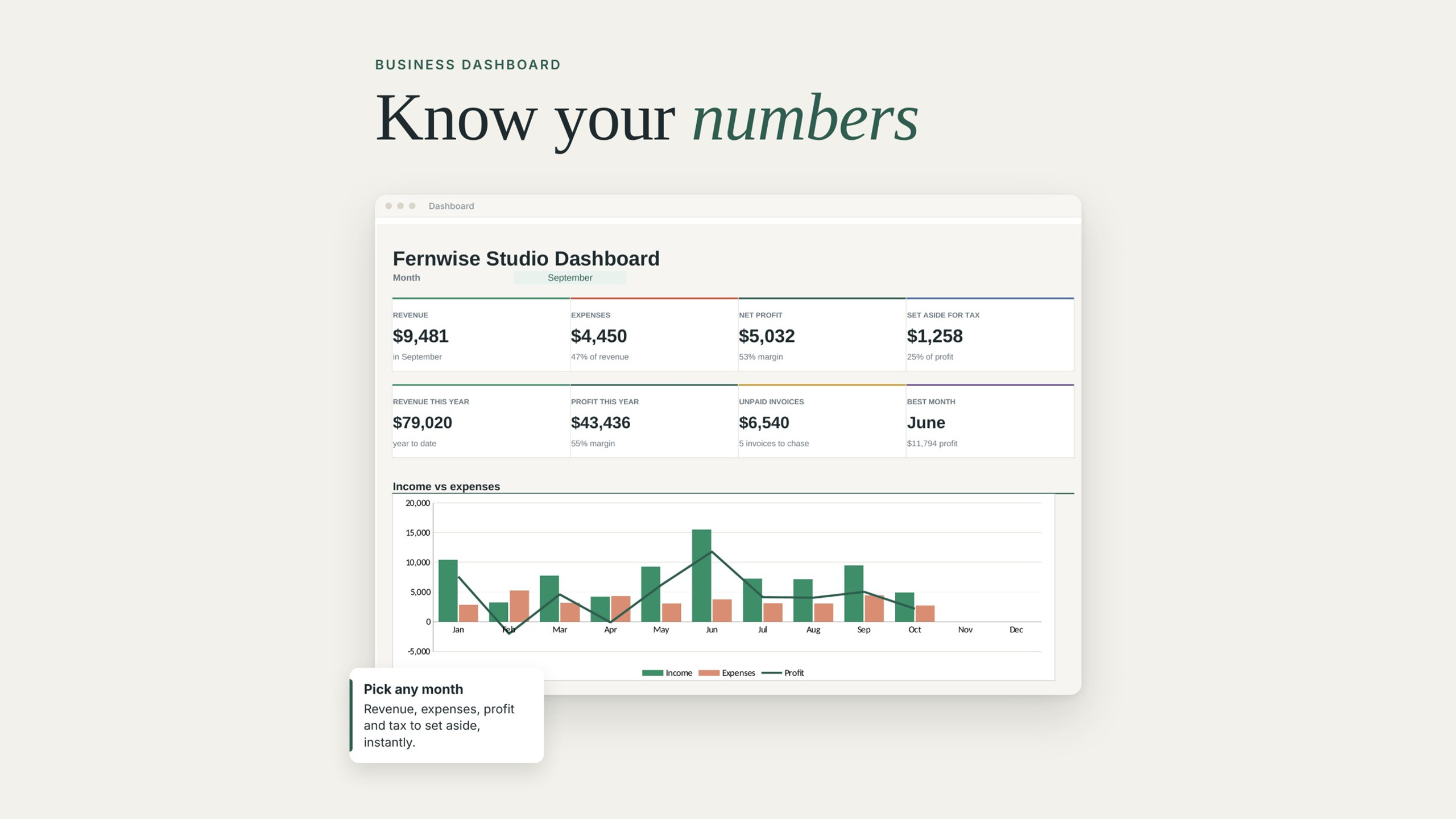The height and width of the screenshot is (819, 1456).
Task: Click the '5 invoices to chase' caption
Action: coord(773,443)
